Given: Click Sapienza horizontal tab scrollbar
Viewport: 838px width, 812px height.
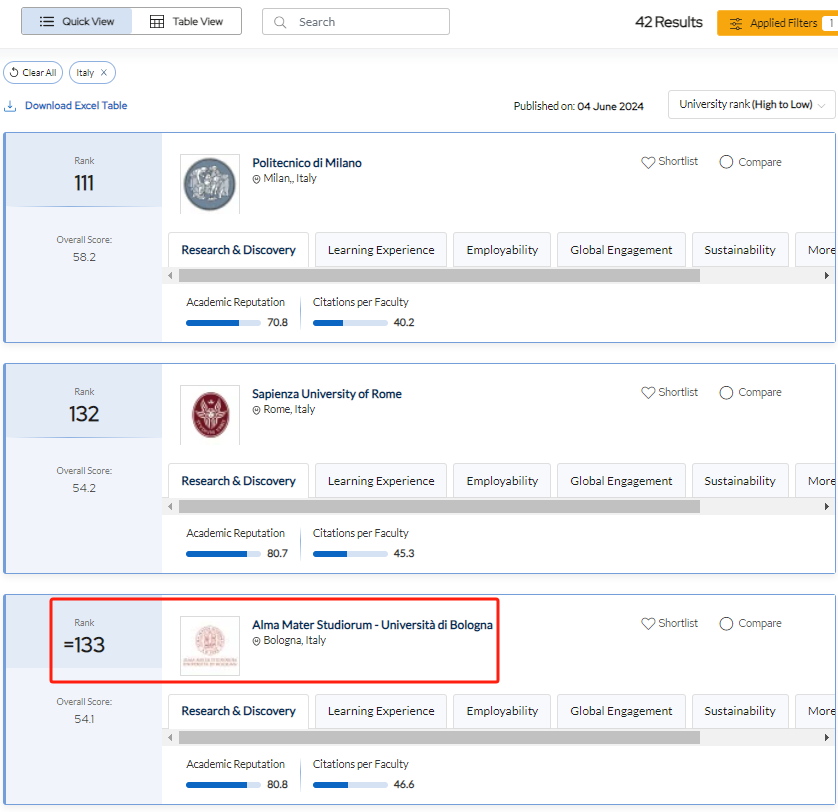Looking at the screenshot, I should click(x=439, y=507).
